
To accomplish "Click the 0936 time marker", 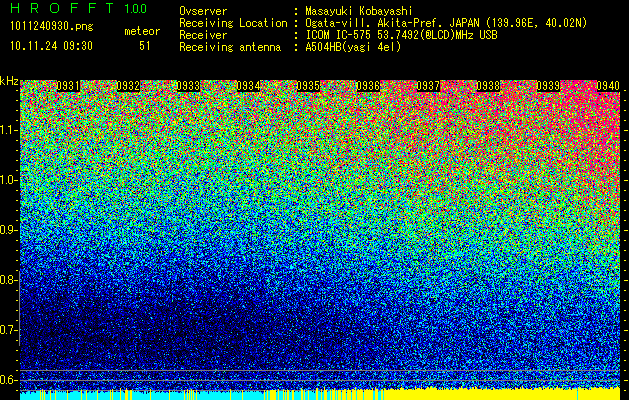I will (x=368, y=86).
